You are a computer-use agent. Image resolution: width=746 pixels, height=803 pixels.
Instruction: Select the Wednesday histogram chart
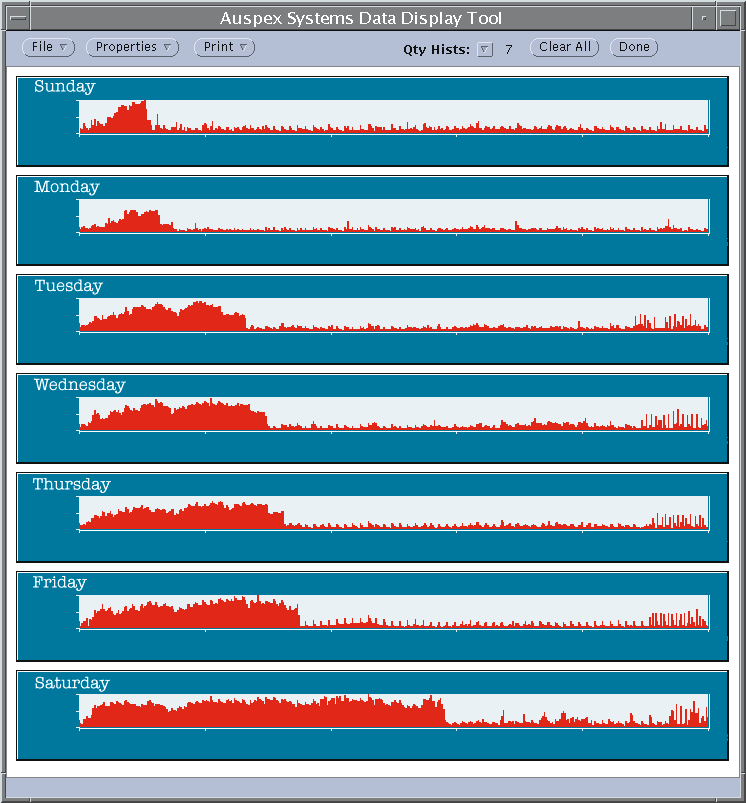tap(393, 414)
